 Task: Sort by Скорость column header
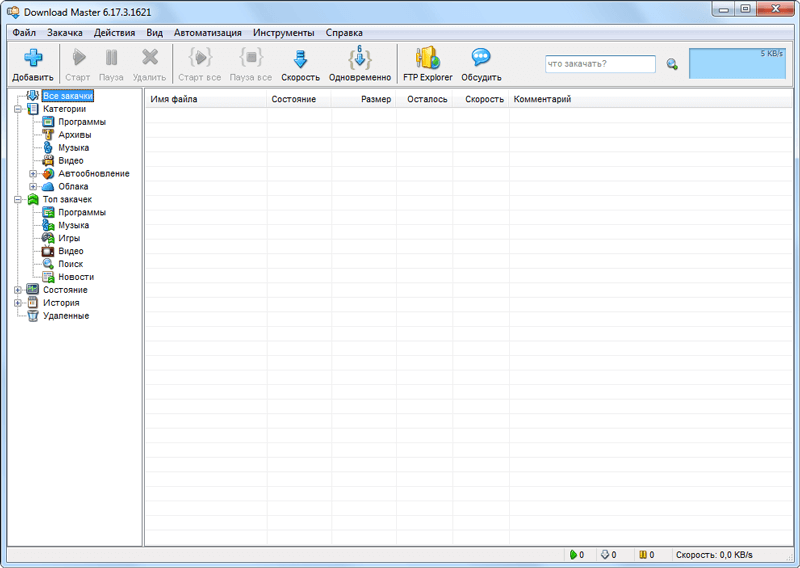(481, 99)
